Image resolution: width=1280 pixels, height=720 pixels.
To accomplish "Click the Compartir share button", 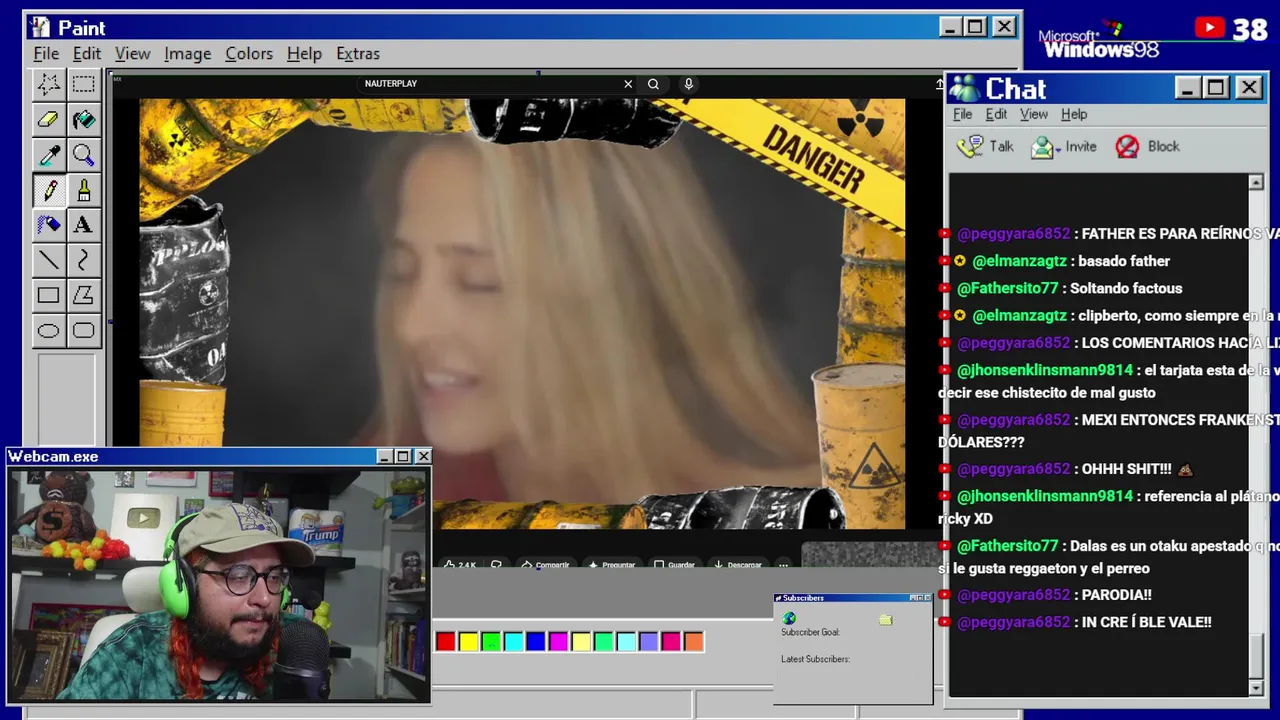I will (545, 565).
